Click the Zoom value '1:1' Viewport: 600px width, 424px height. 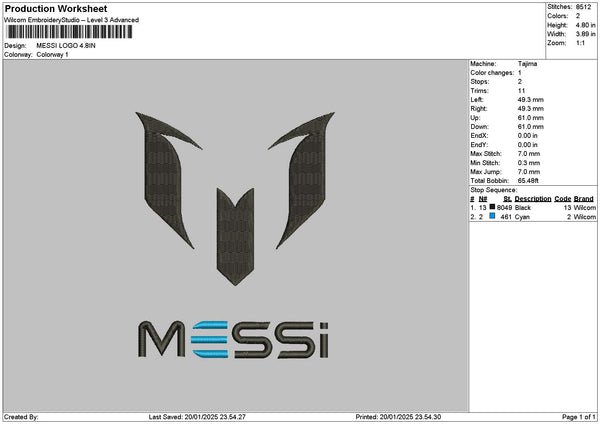click(580, 43)
